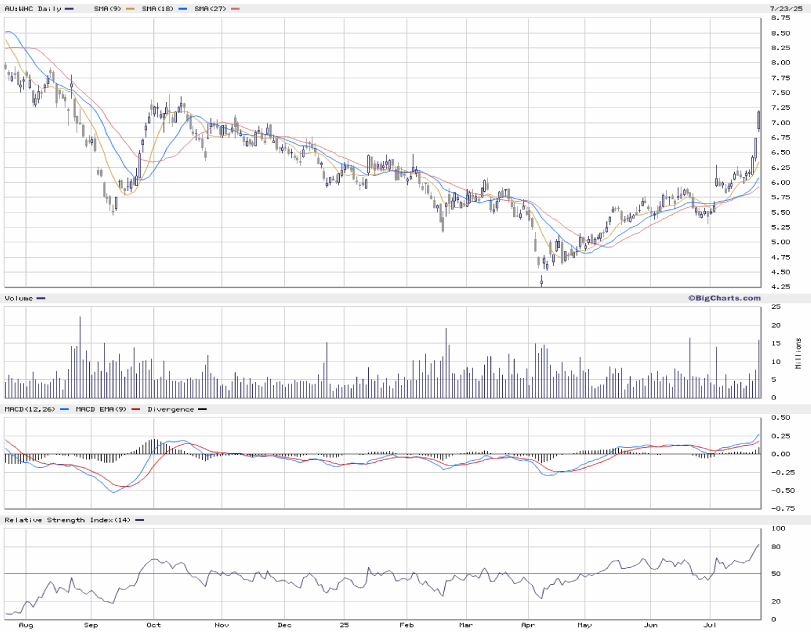
Task: Click the AU:WHC Daily chart title
Action: [x=33, y=8]
